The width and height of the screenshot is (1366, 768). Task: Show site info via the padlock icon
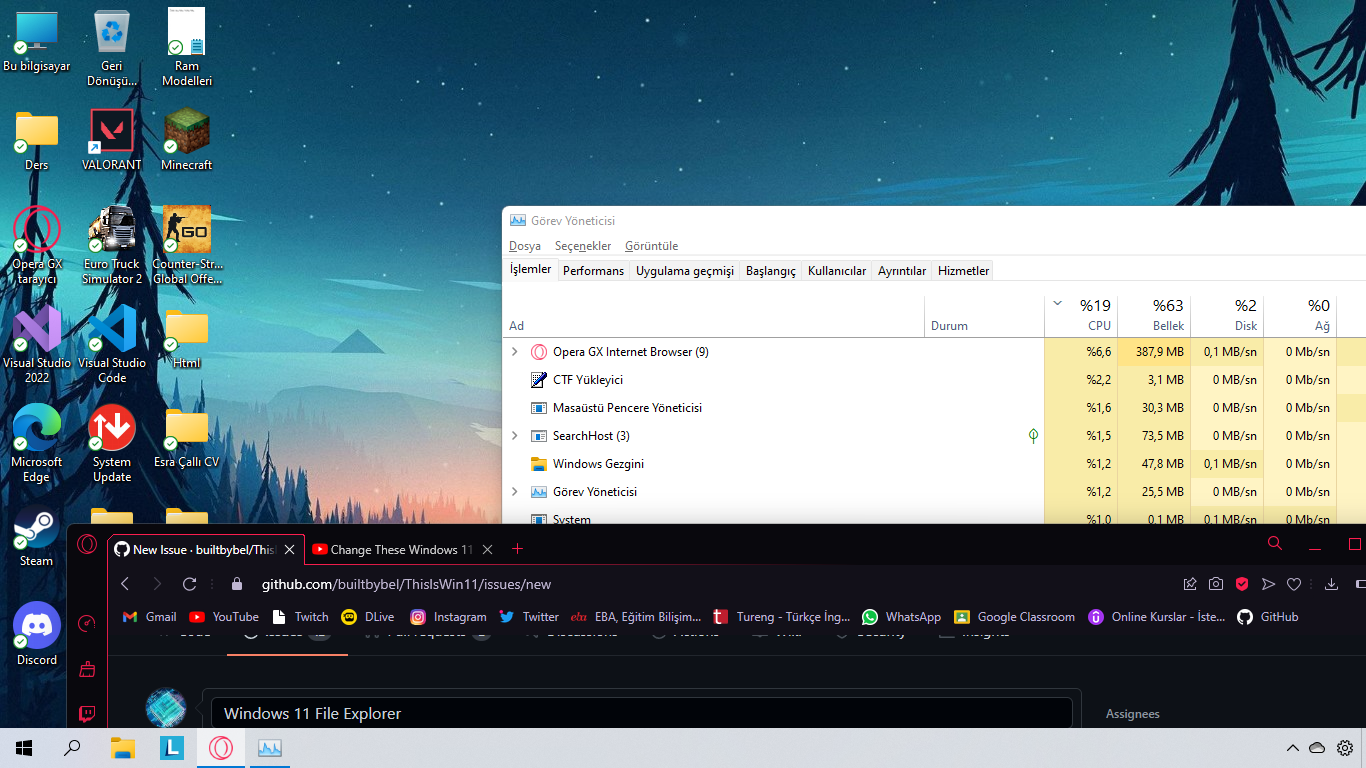(237, 584)
